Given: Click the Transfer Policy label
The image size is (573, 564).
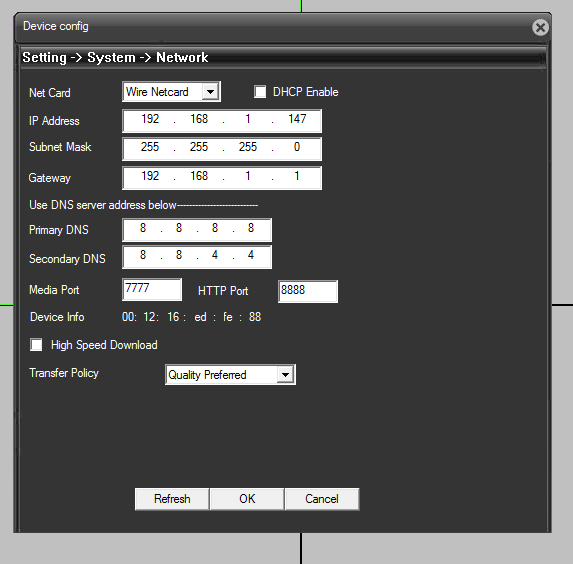Looking at the screenshot, I should 64,373.
